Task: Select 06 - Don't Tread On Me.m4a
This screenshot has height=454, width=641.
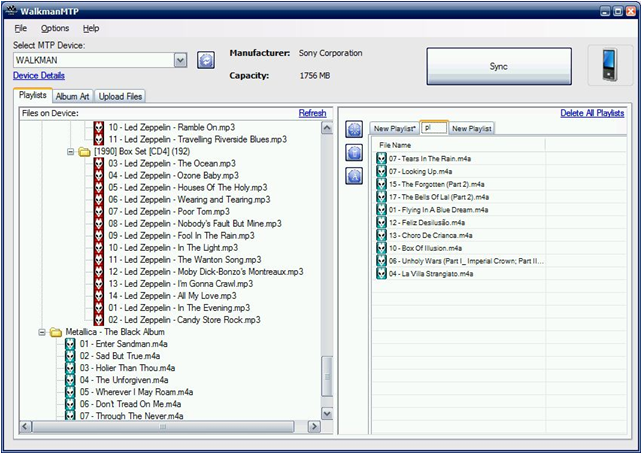Action: coord(130,404)
